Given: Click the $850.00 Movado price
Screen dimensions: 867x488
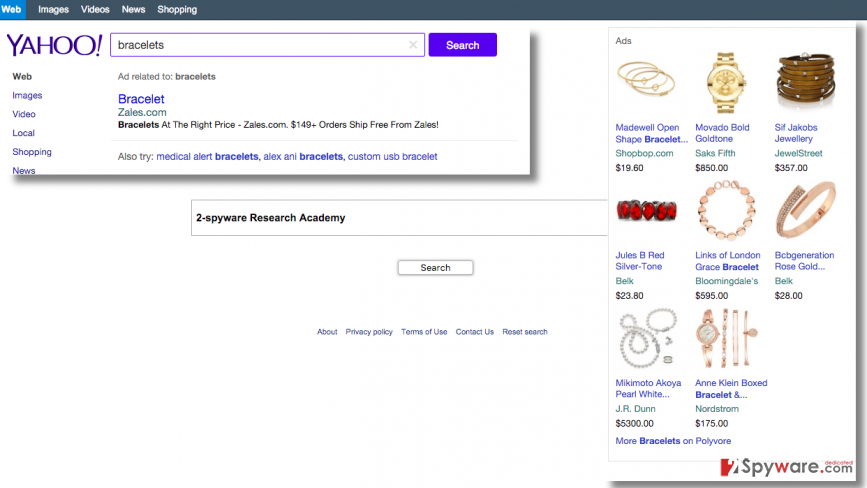Looking at the screenshot, I should click(x=712, y=167).
